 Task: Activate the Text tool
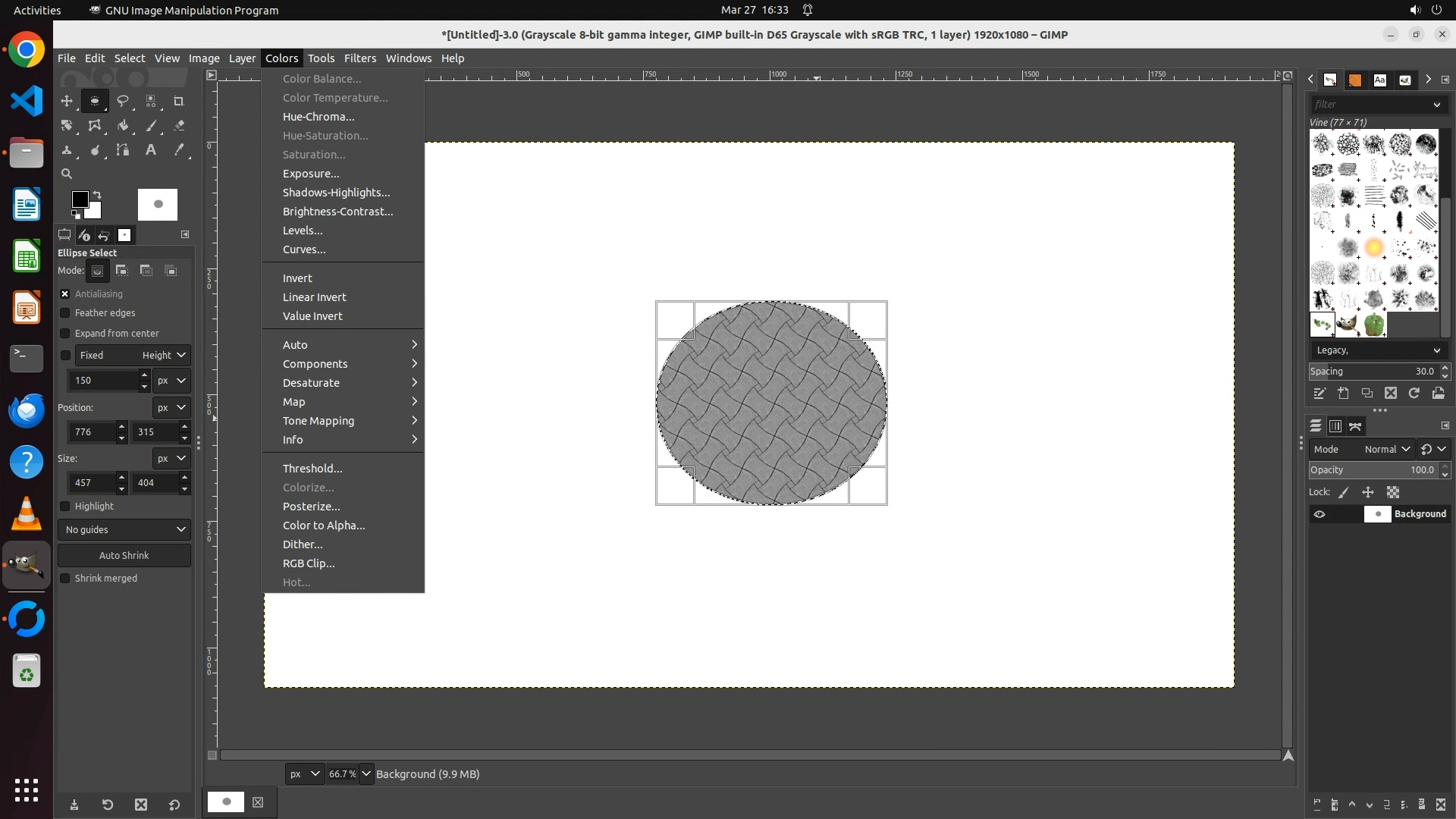pos(151,150)
